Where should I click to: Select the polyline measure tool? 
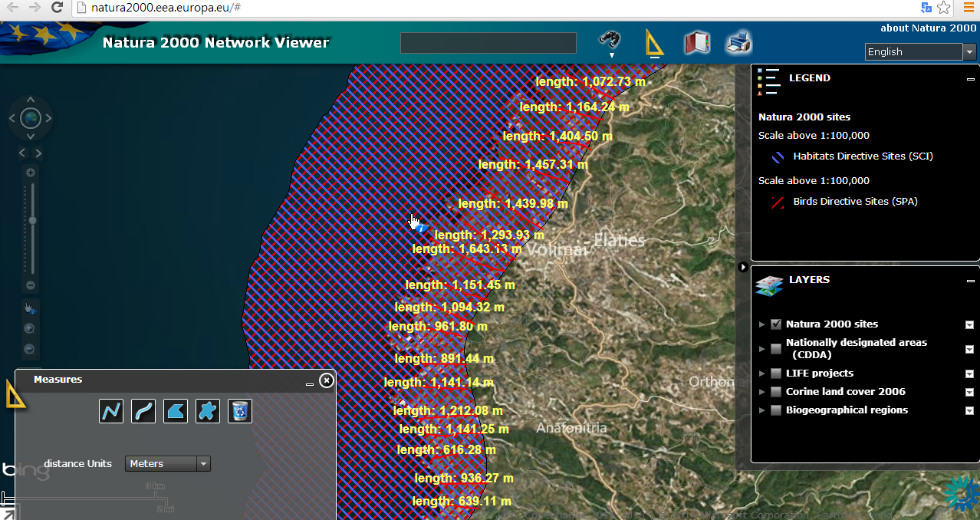[x=111, y=411]
